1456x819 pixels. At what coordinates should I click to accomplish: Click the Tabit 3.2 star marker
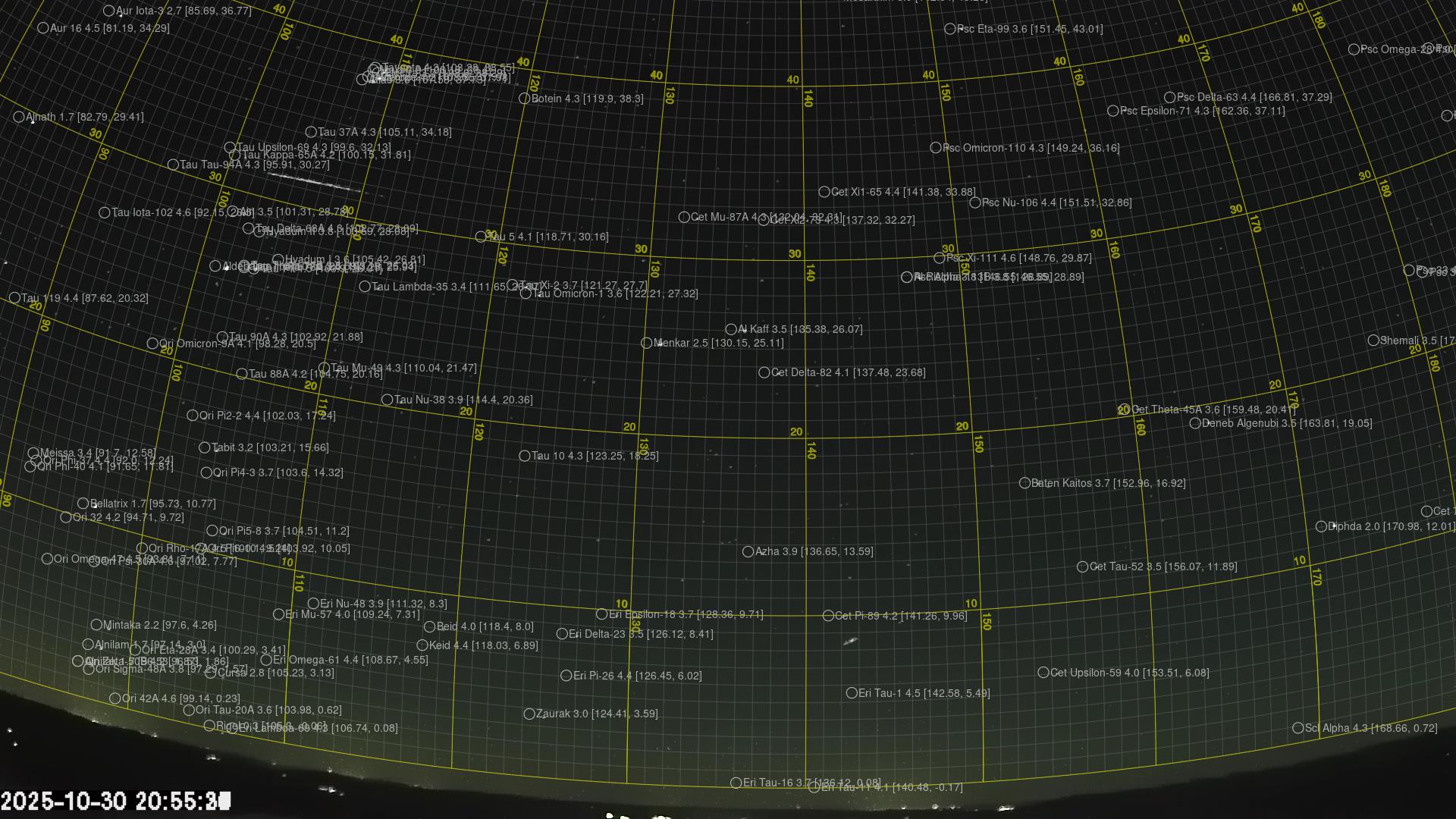pos(204,447)
